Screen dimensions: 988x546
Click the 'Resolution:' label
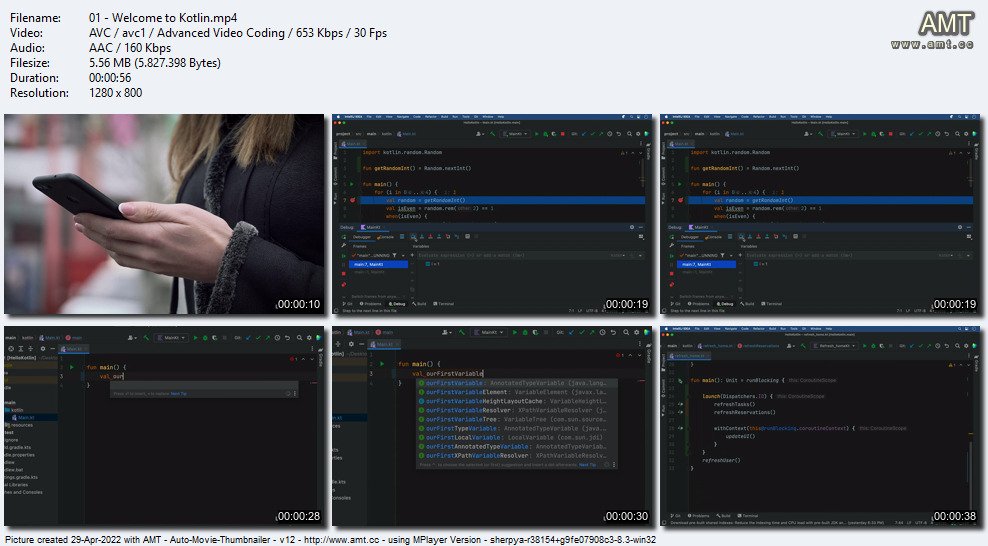tap(39, 93)
